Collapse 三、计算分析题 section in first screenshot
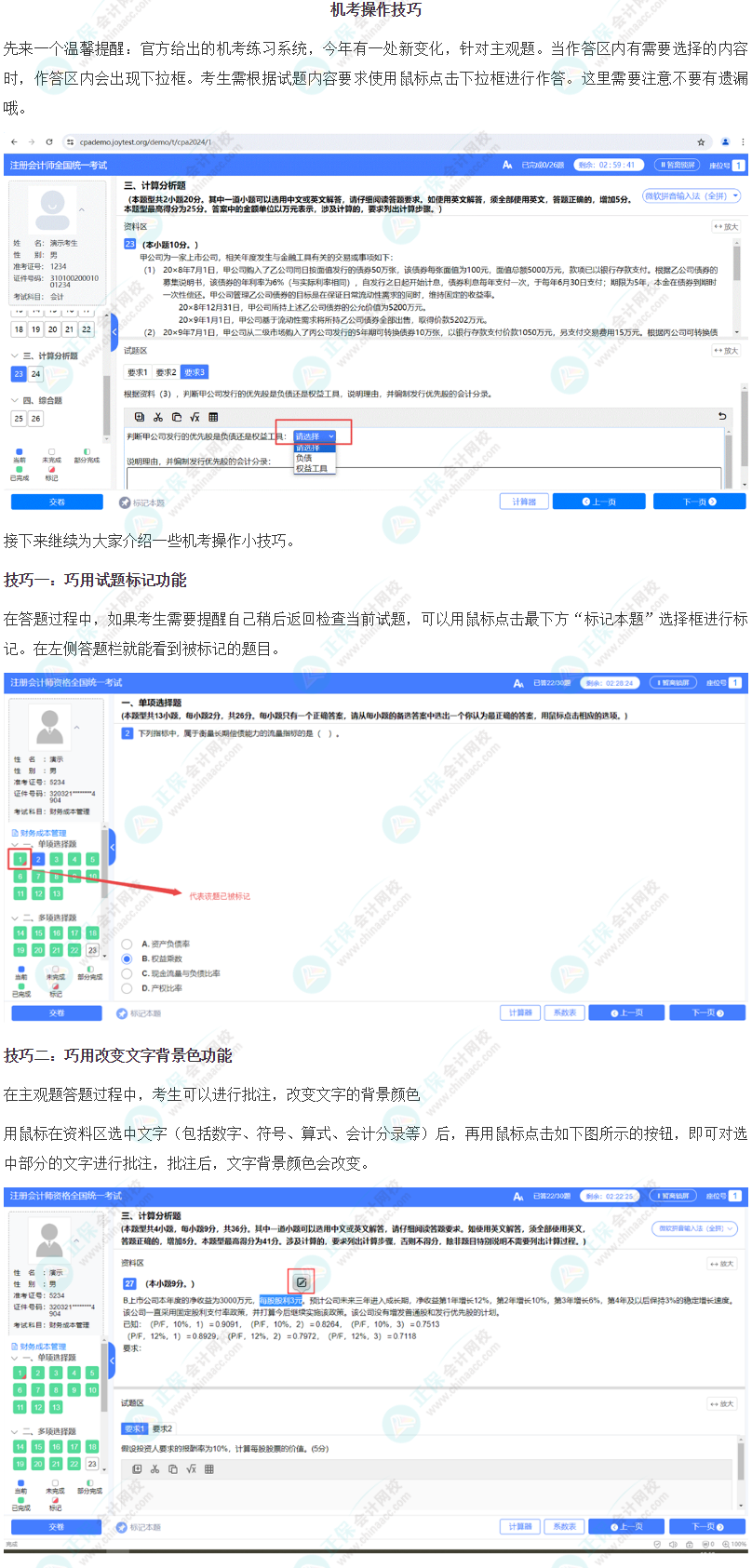 click(x=15, y=355)
